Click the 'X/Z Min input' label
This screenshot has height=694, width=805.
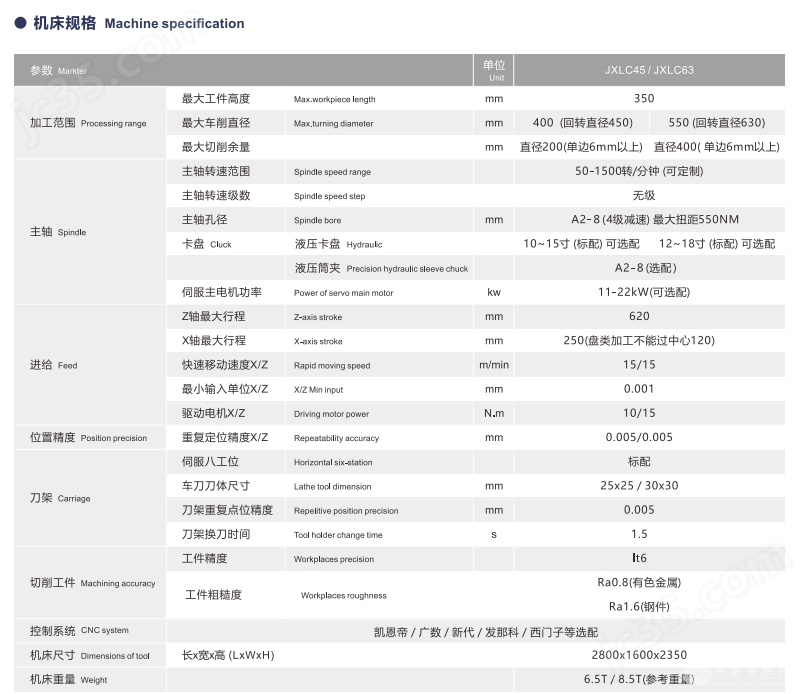[318, 390]
